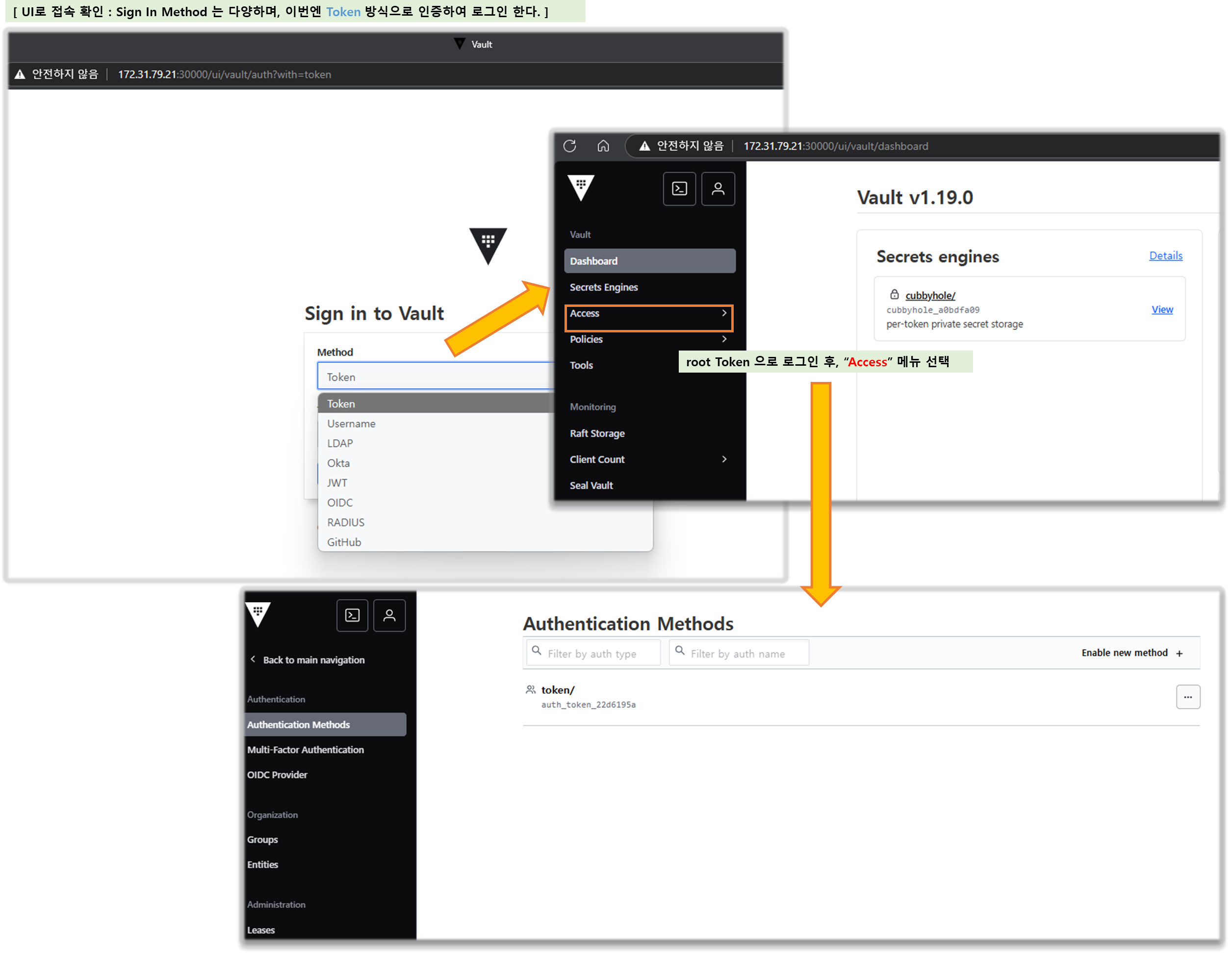The width and height of the screenshot is (1232, 957).
Task: Select JWT in the Method list
Action: (337, 483)
